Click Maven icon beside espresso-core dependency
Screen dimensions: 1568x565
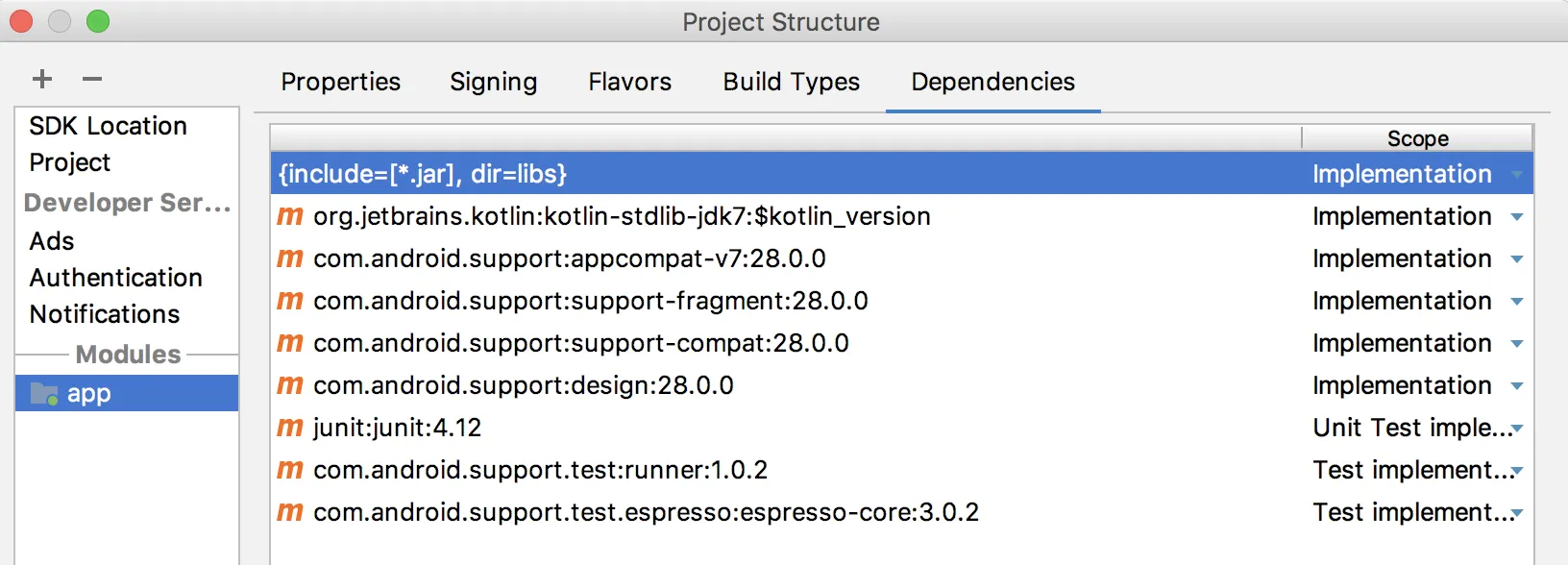point(290,512)
